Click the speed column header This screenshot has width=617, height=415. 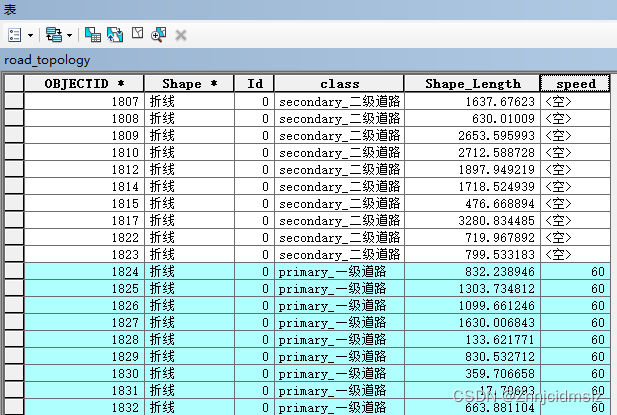[575, 83]
